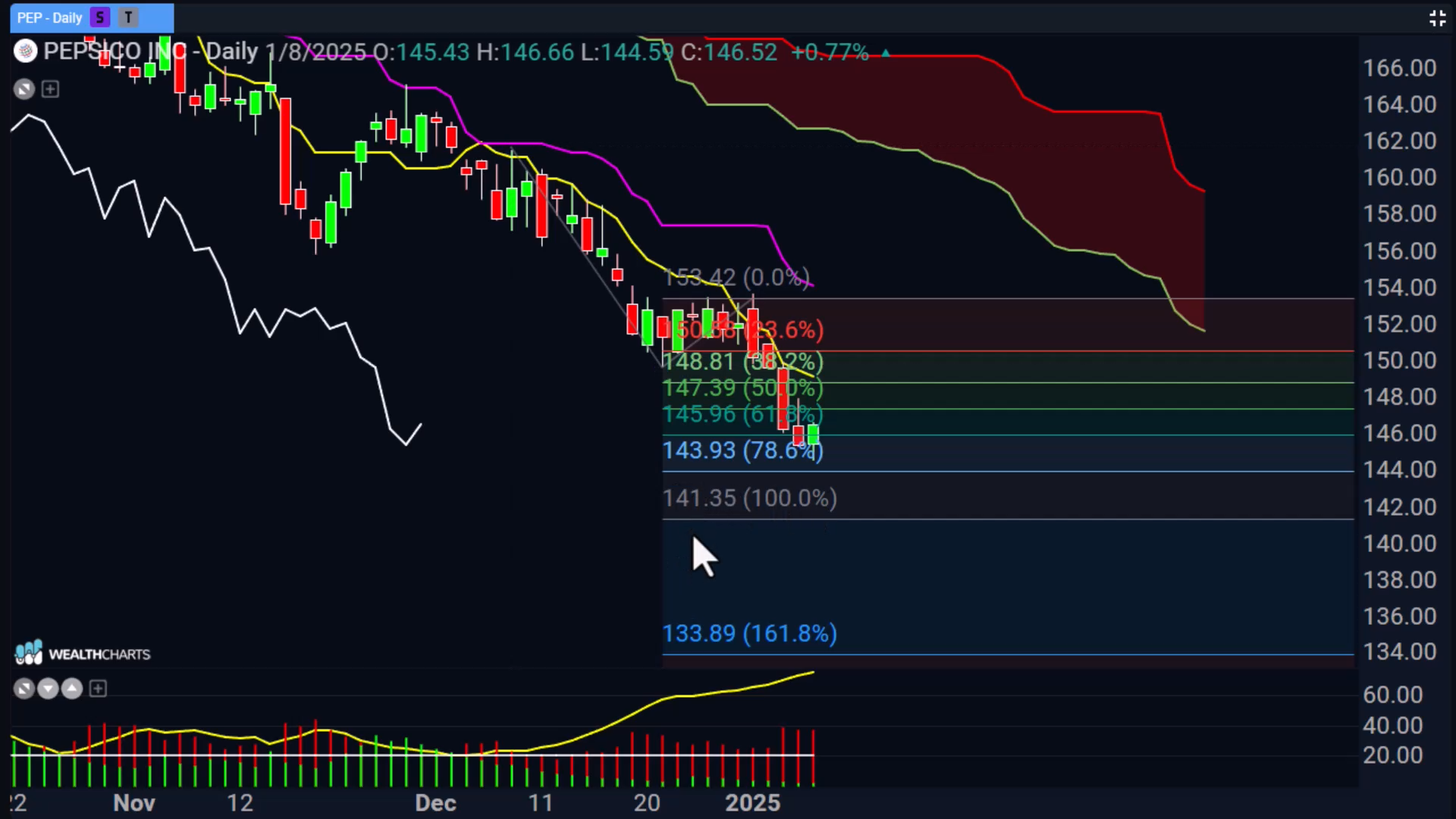Screen dimensions: 1456x819
Task: Click the 154.00 price axis label
Action: click(1400, 287)
